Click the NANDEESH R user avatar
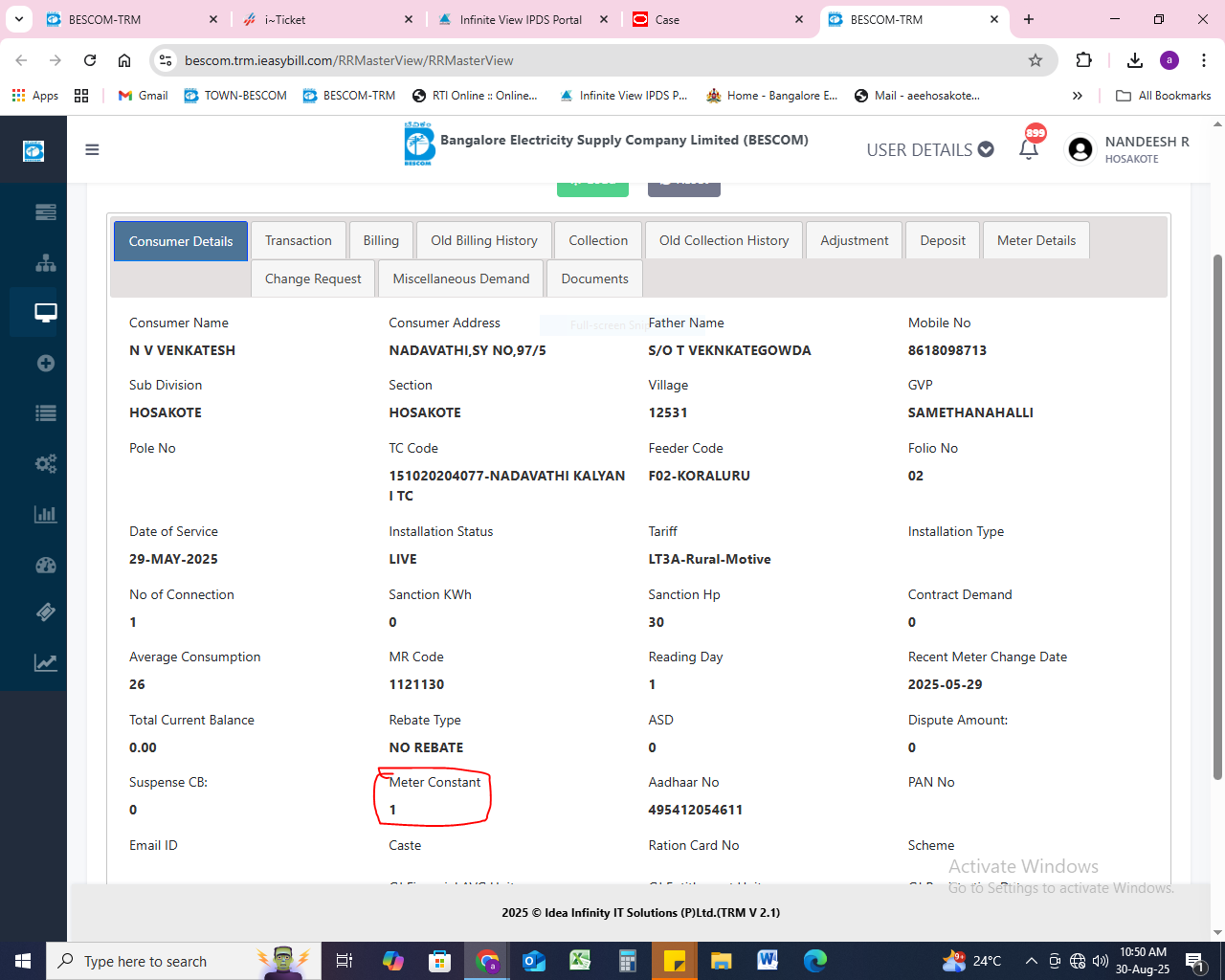The image size is (1225, 980). [x=1080, y=149]
